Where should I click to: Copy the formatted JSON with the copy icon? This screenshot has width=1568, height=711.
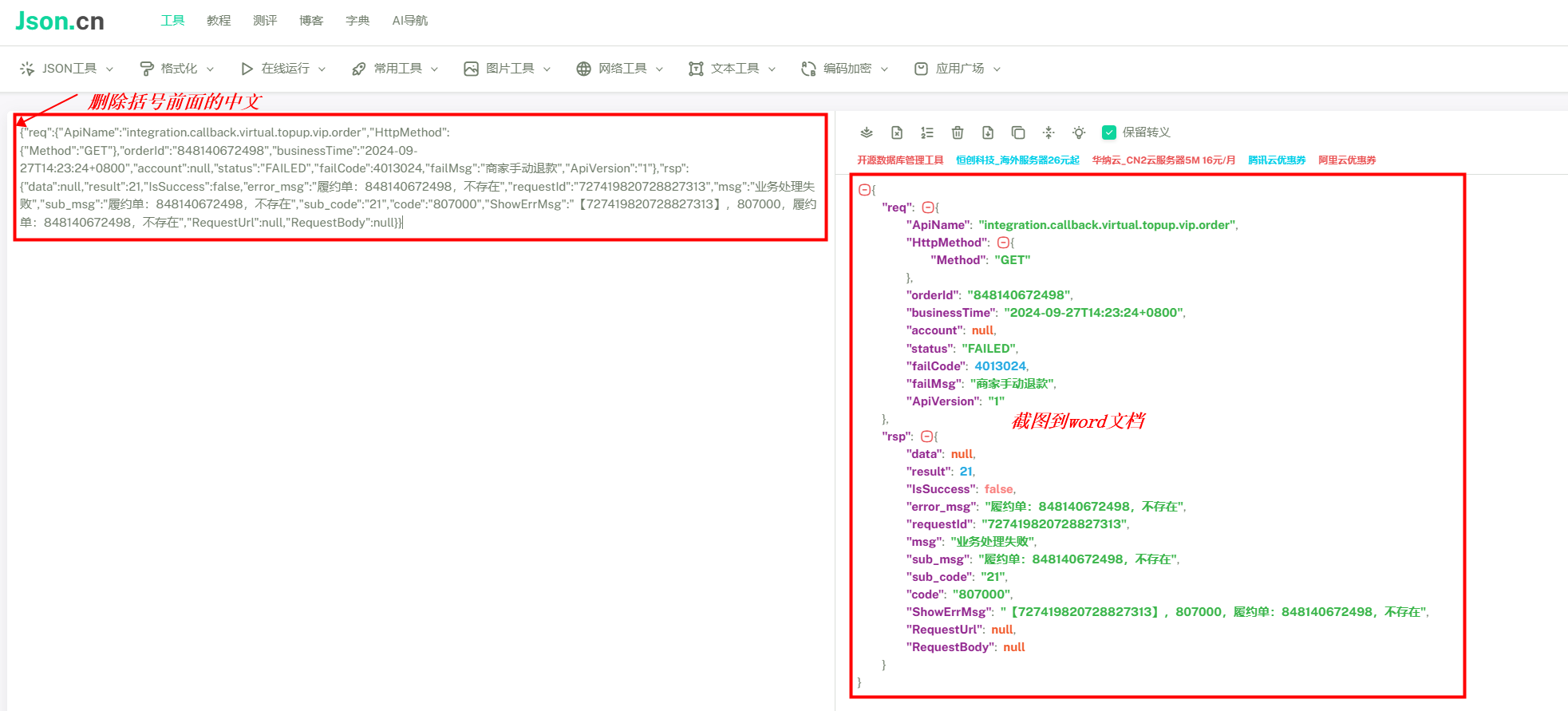click(1018, 132)
